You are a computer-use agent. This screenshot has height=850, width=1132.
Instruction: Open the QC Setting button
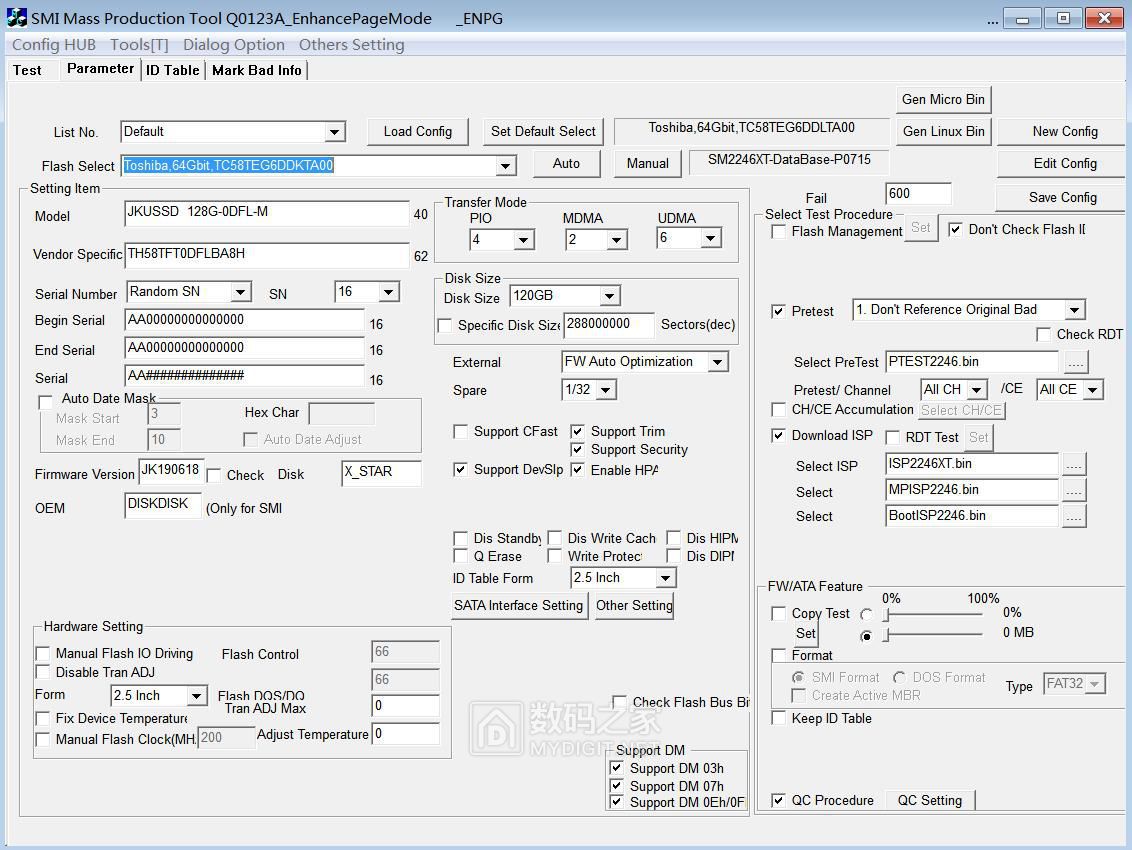(x=929, y=800)
